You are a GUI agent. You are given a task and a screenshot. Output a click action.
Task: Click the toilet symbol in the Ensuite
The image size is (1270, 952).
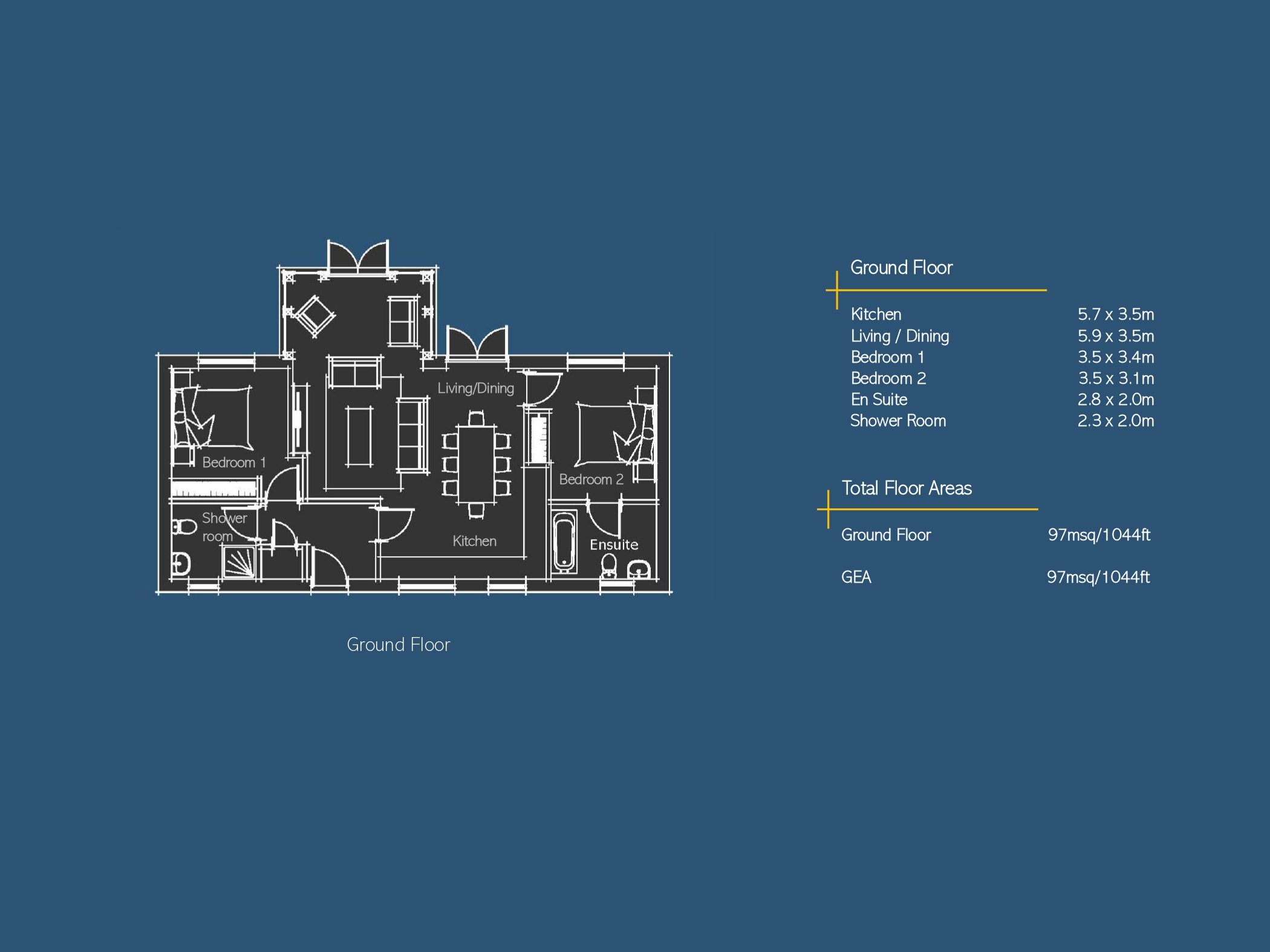(609, 566)
